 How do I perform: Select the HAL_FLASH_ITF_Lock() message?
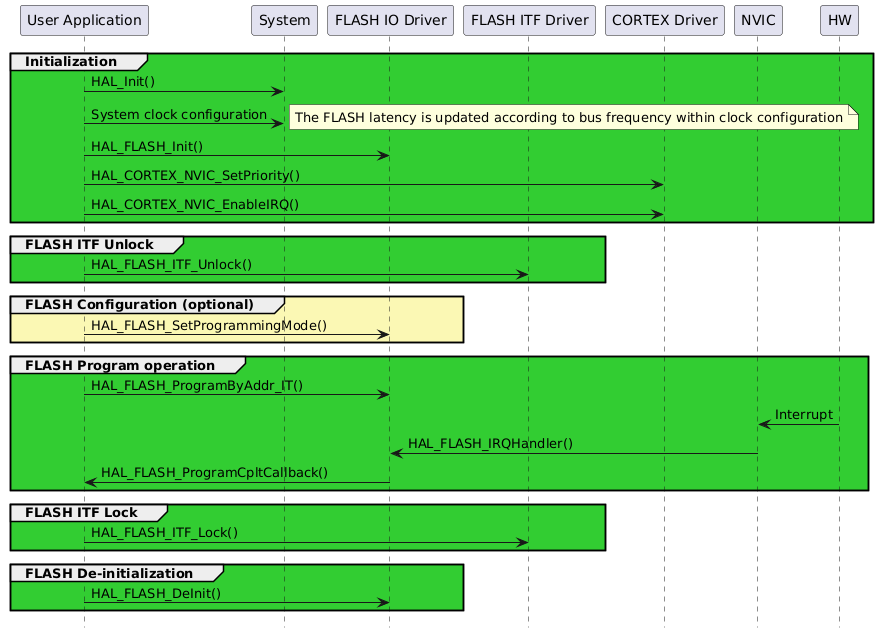(x=165, y=533)
